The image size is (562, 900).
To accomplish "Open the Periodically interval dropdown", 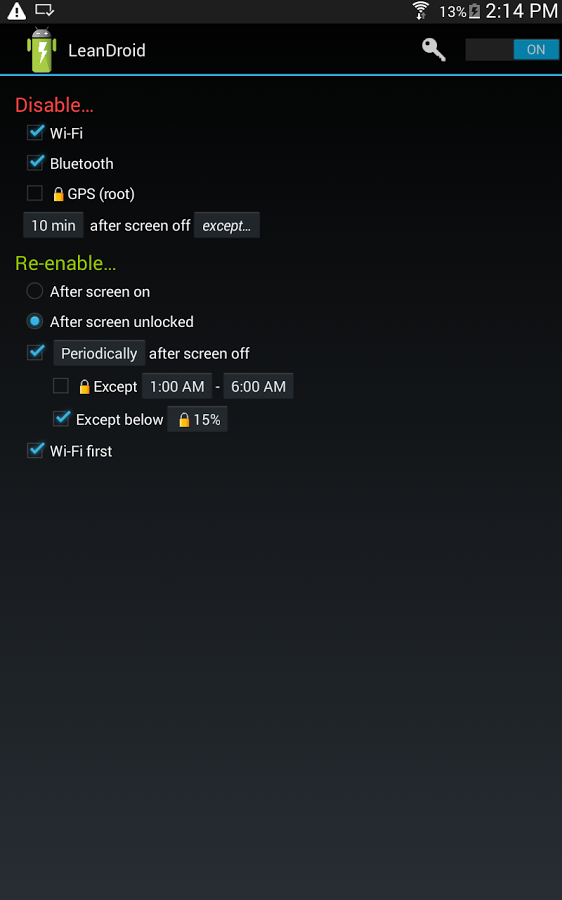I will (99, 353).
